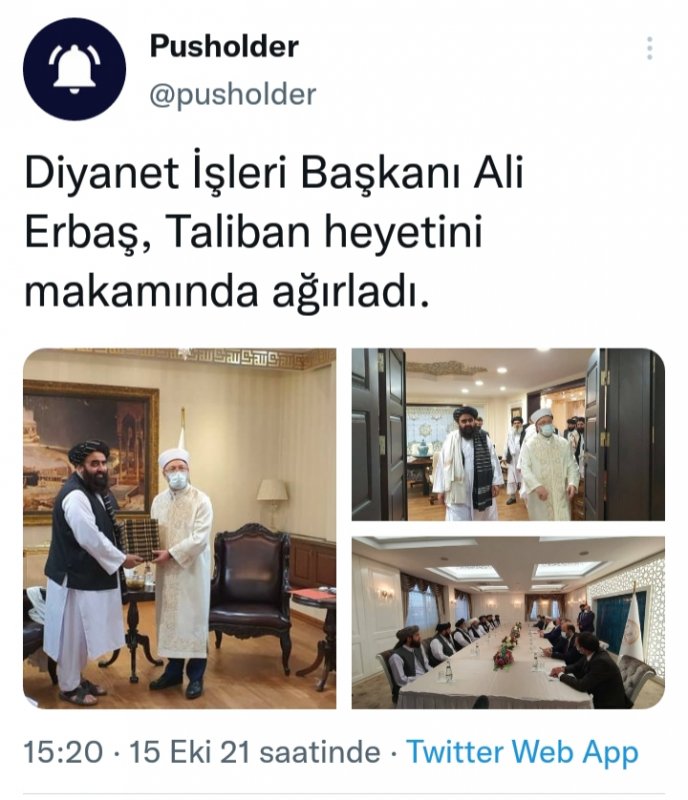
Task: Open the three-dot more options menu
Action: pos(650,48)
